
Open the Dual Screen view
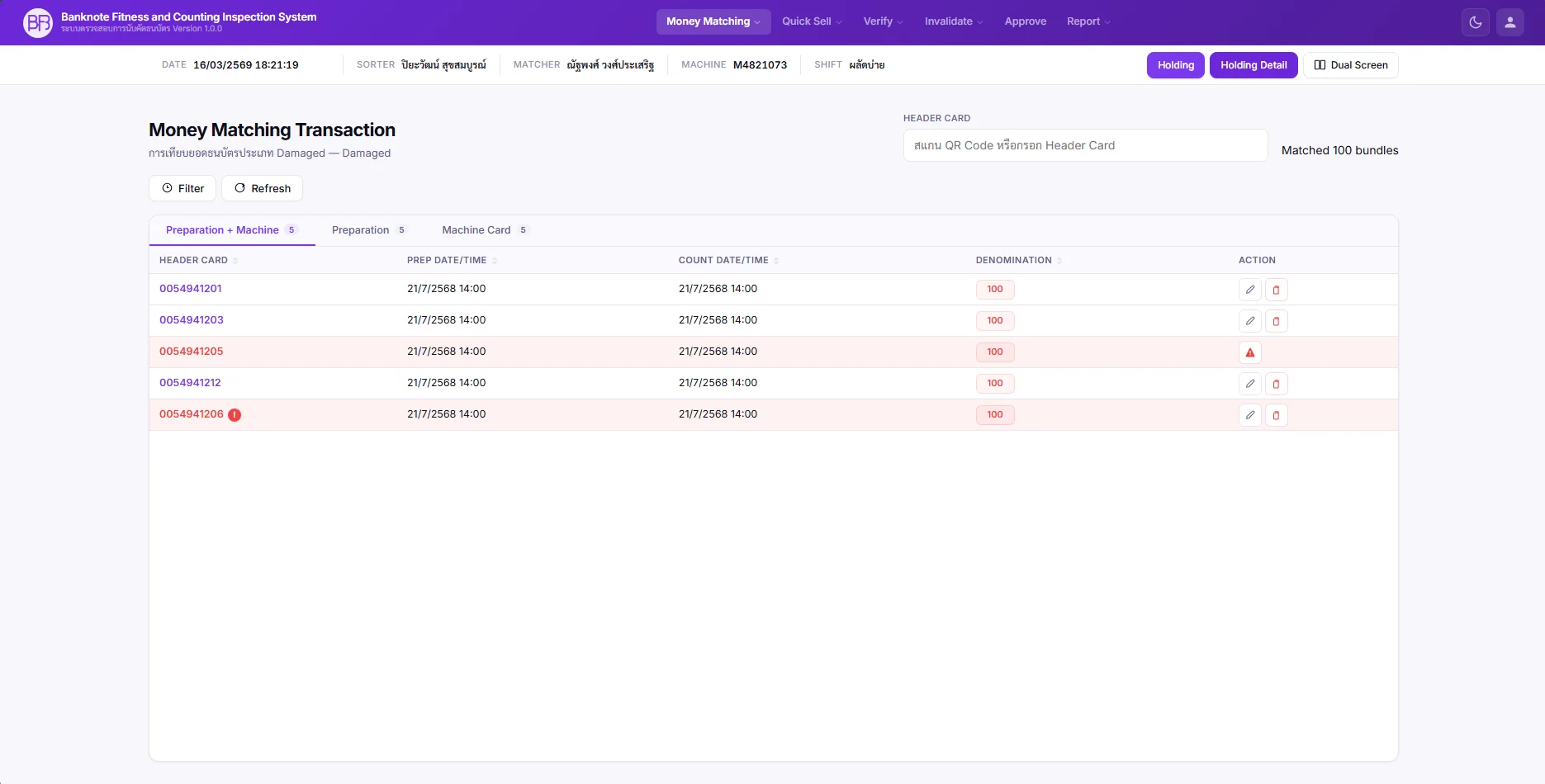point(1350,65)
